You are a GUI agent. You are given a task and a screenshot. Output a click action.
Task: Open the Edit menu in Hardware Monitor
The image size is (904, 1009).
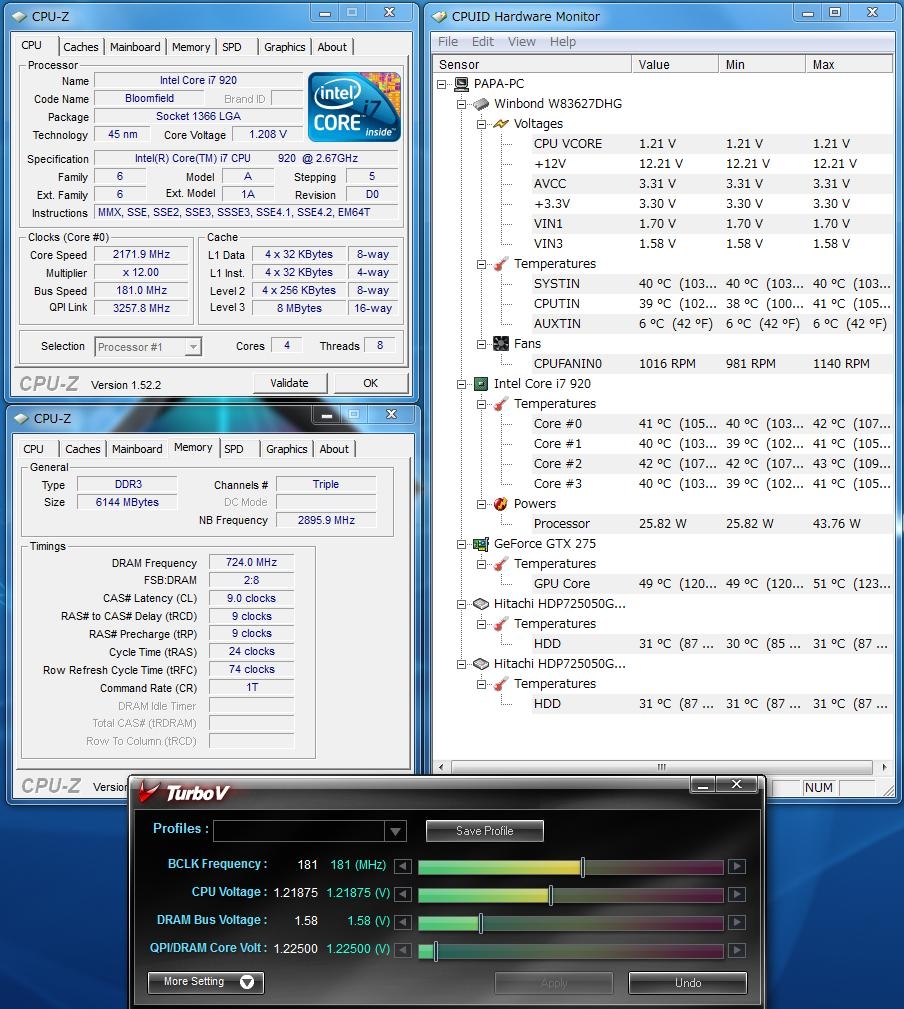tap(483, 42)
